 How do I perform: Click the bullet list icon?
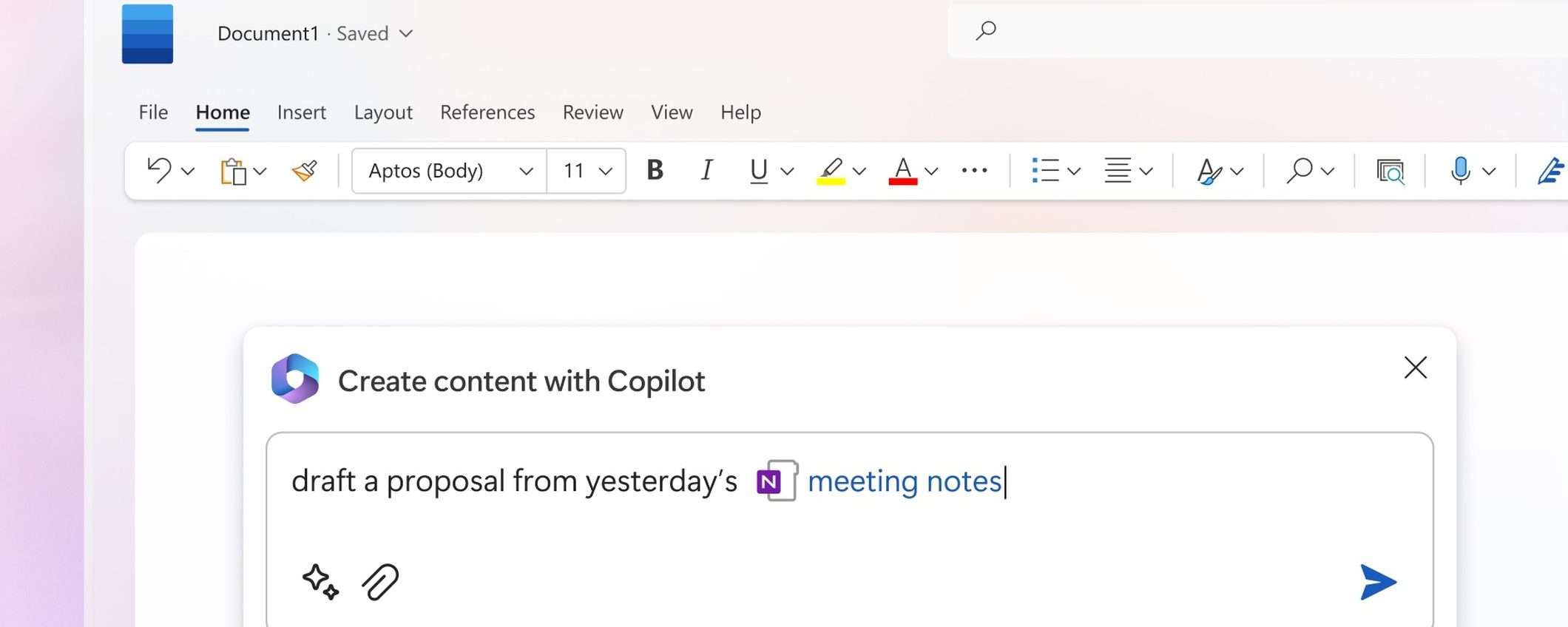(1045, 171)
